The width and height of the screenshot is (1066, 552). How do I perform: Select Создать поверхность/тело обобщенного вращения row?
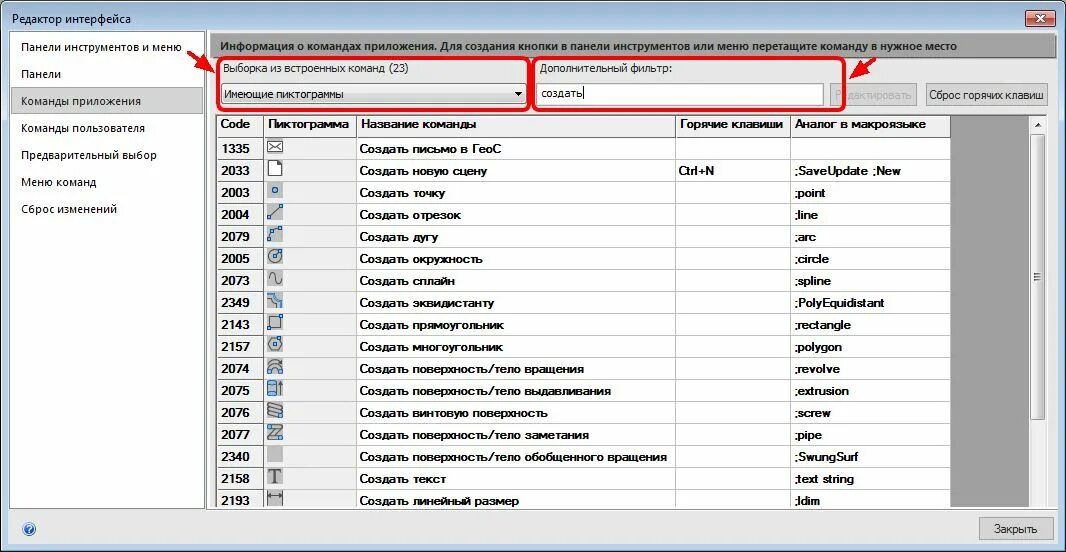[x=583, y=457]
